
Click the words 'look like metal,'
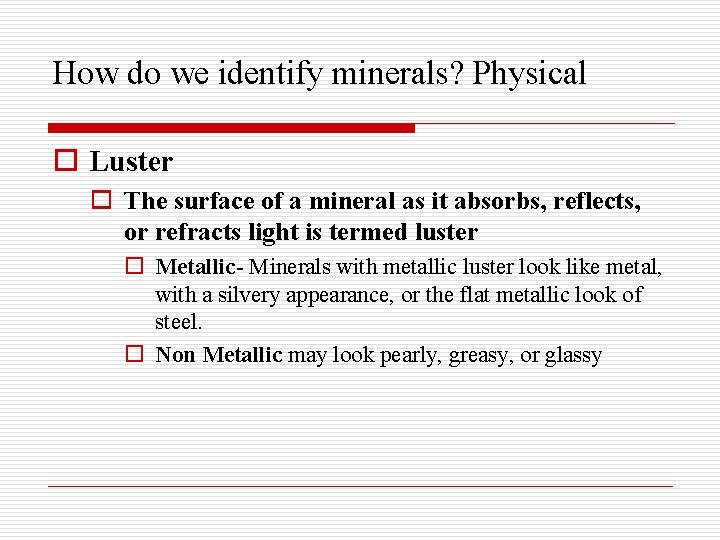[x=590, y=267]
